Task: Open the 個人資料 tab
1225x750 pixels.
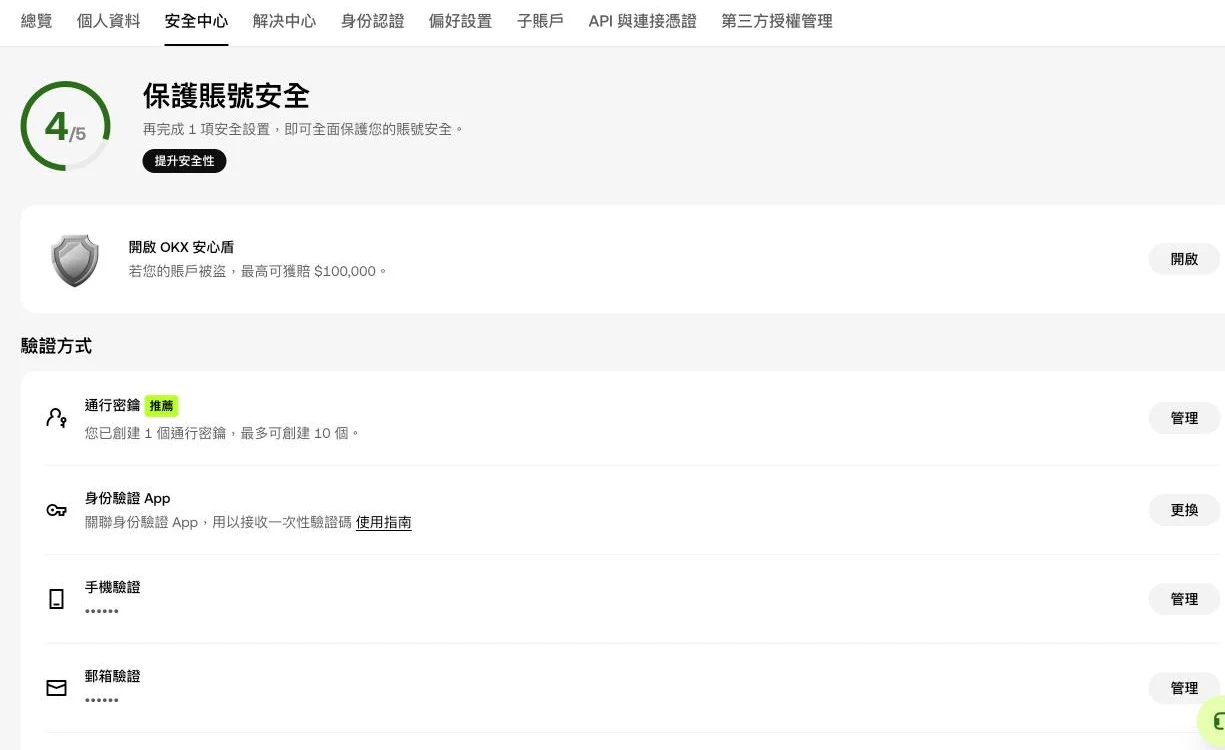Action: [109, 21]
